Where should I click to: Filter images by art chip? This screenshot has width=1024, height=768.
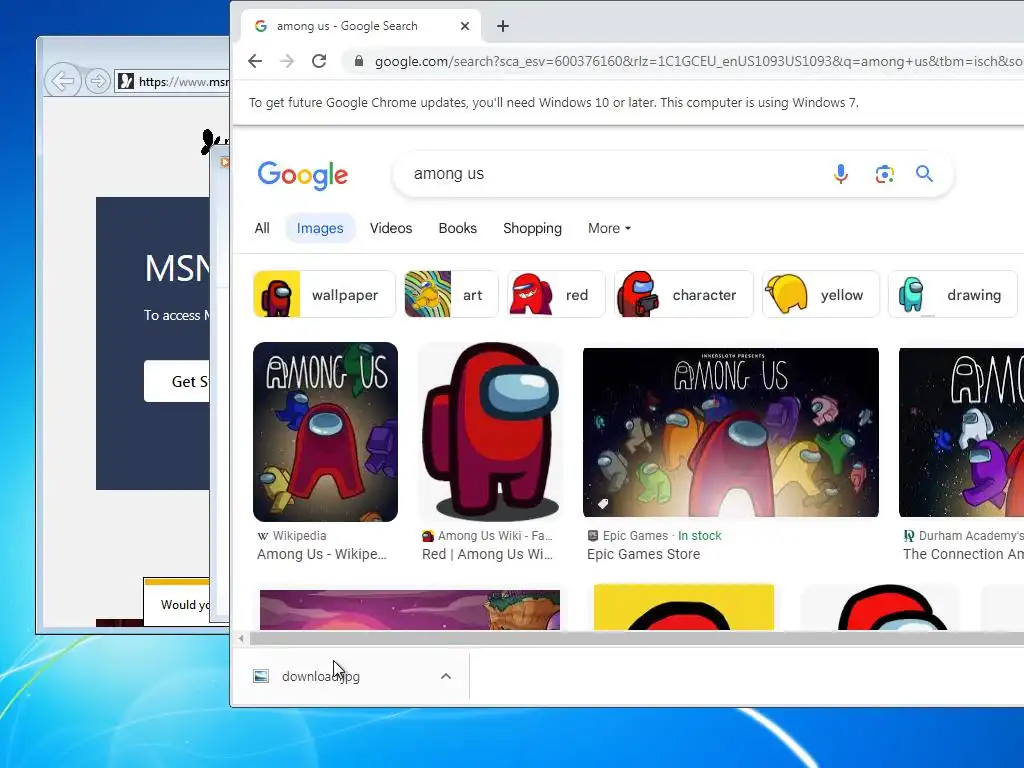[451, 295]
